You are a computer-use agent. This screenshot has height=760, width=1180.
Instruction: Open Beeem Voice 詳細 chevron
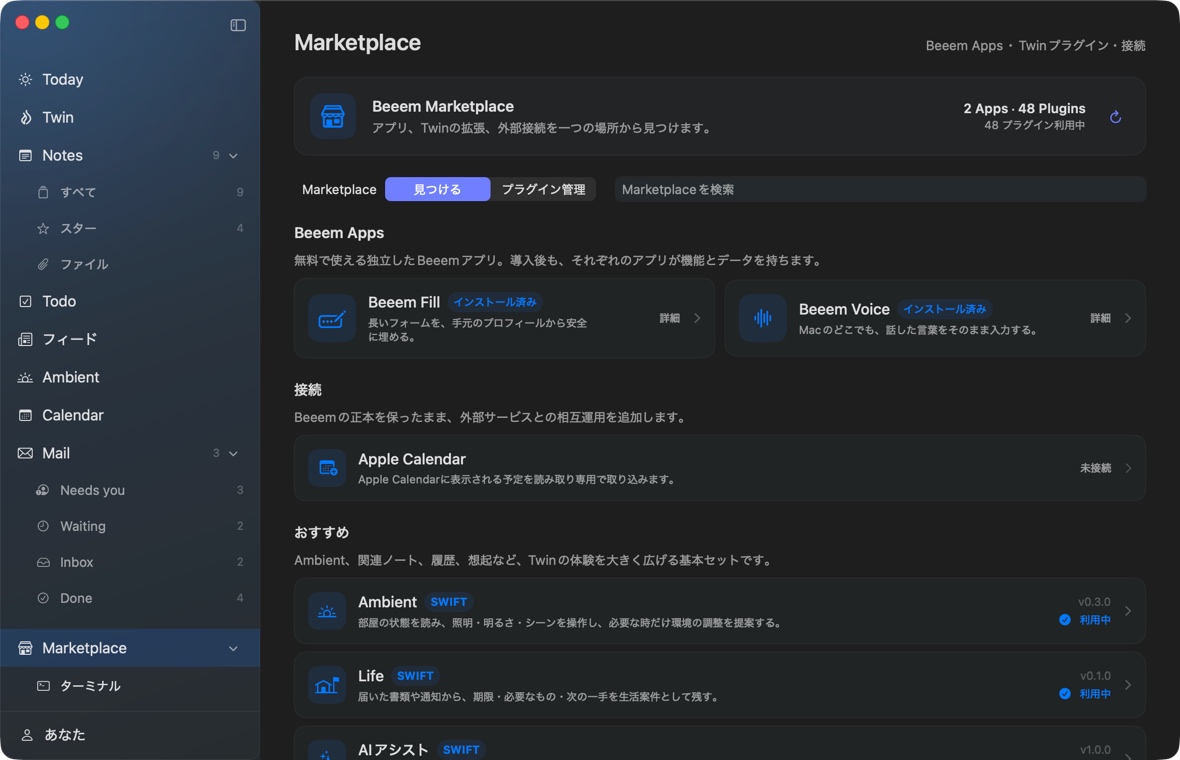[x=1127, y=318]
